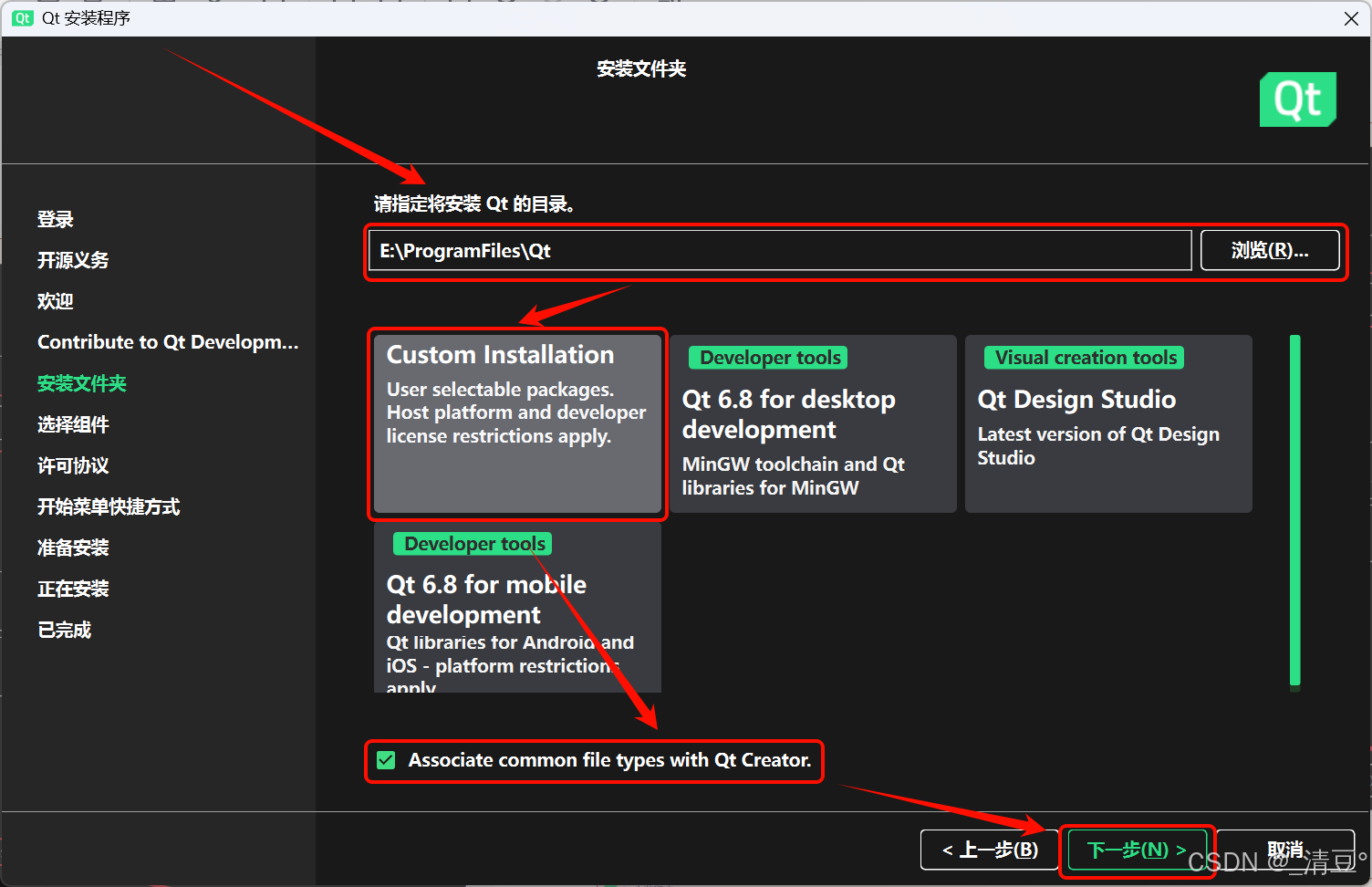The width and height of the screenshot is (1372, 887).
Task: Click Contribute to Qt Development sidebar item
Action: [168, 342]
